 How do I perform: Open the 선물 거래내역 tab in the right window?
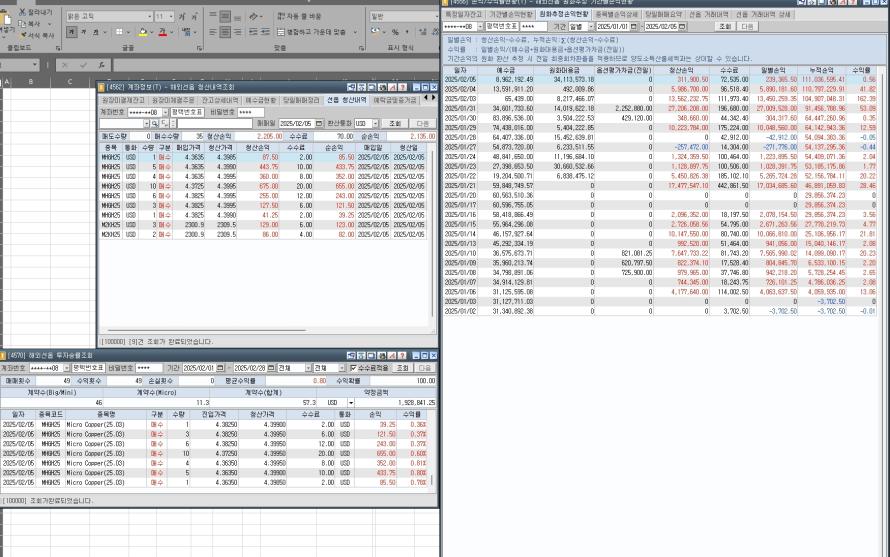coord(708,14)
